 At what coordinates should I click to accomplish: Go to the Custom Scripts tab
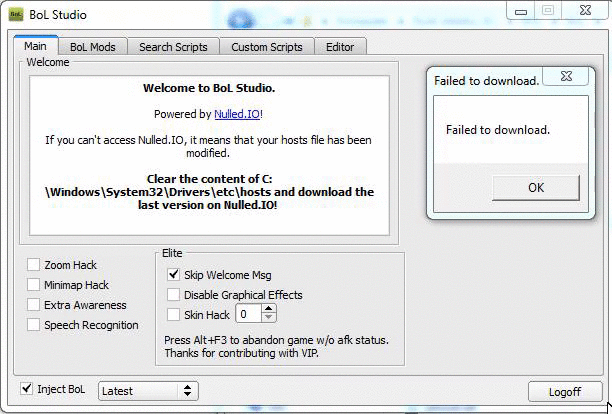coord(267,47)
